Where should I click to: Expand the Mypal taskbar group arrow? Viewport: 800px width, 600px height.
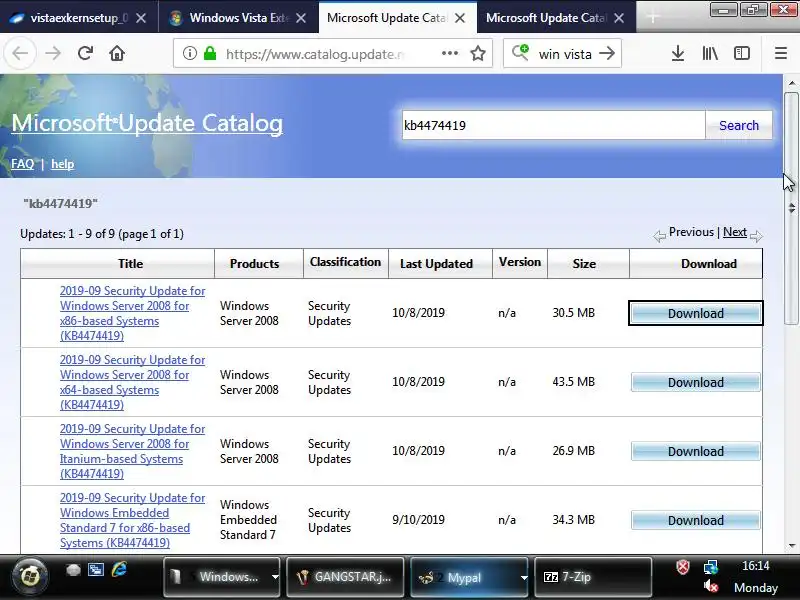pos(523,577)
